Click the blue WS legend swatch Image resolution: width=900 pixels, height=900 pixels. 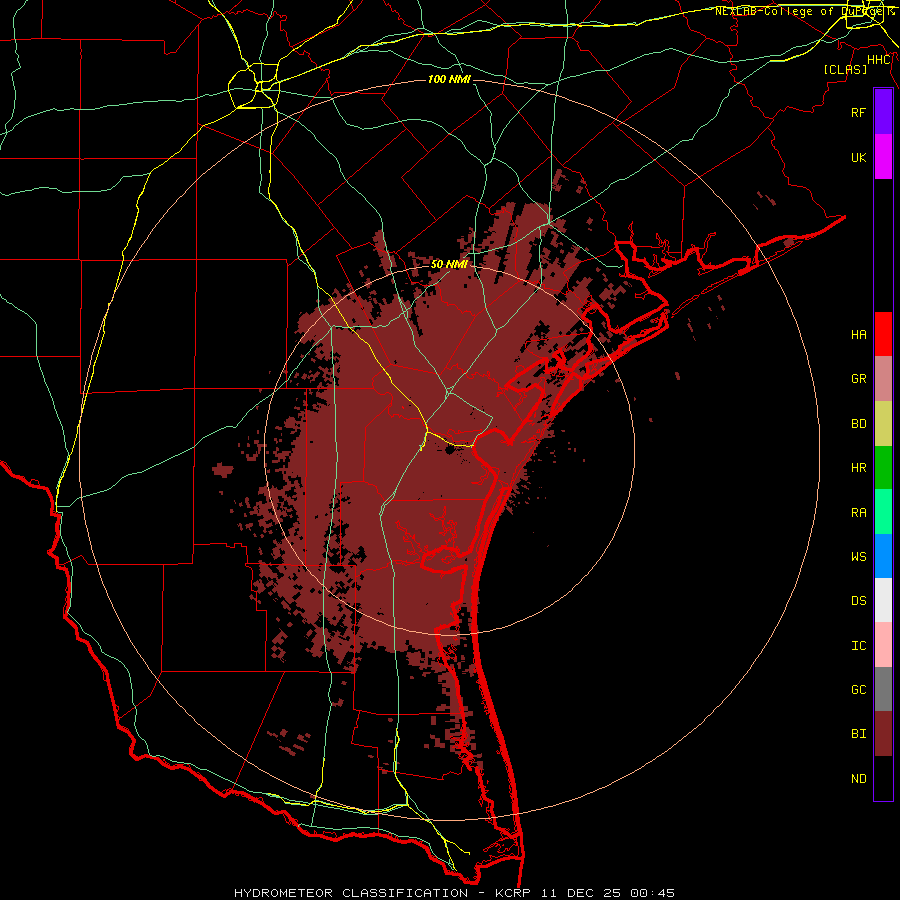pos(883,556)
